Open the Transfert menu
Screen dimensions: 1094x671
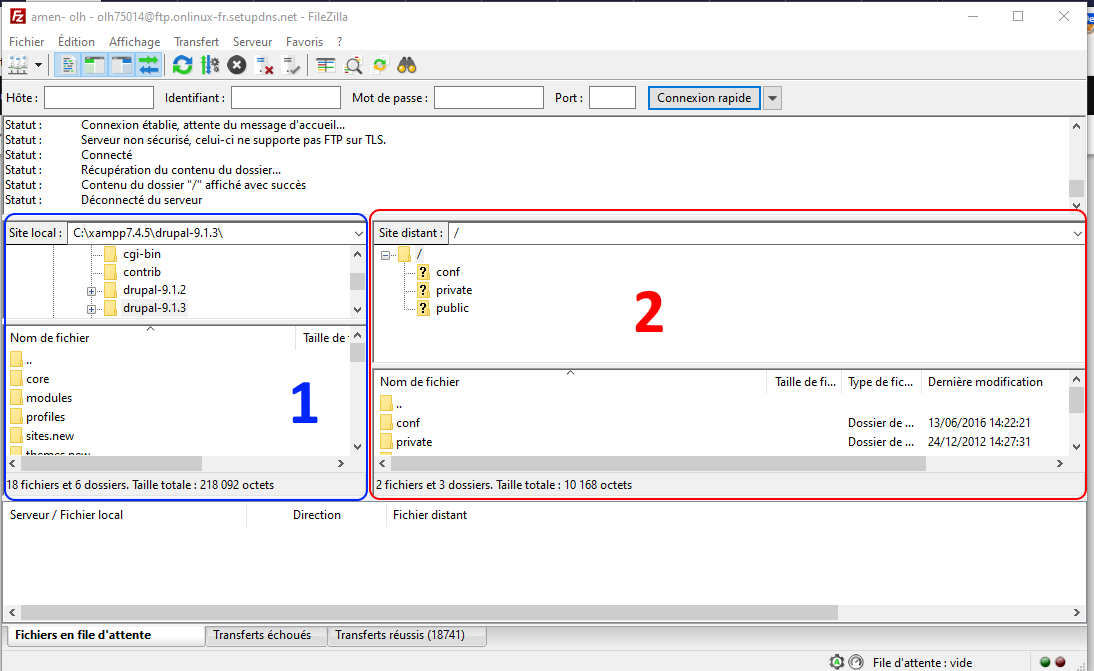click(196, 42)
